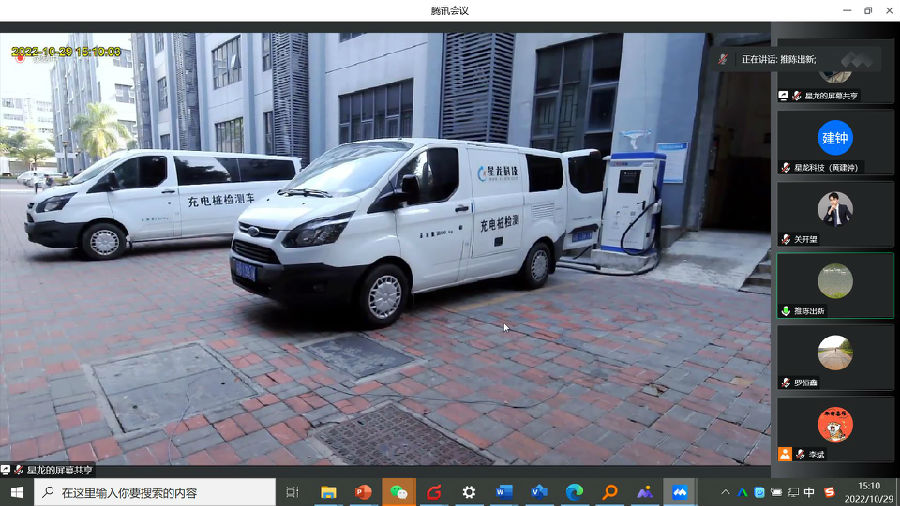Open the clock showing 15:10
900x506 pixels.
click(869, 492)
